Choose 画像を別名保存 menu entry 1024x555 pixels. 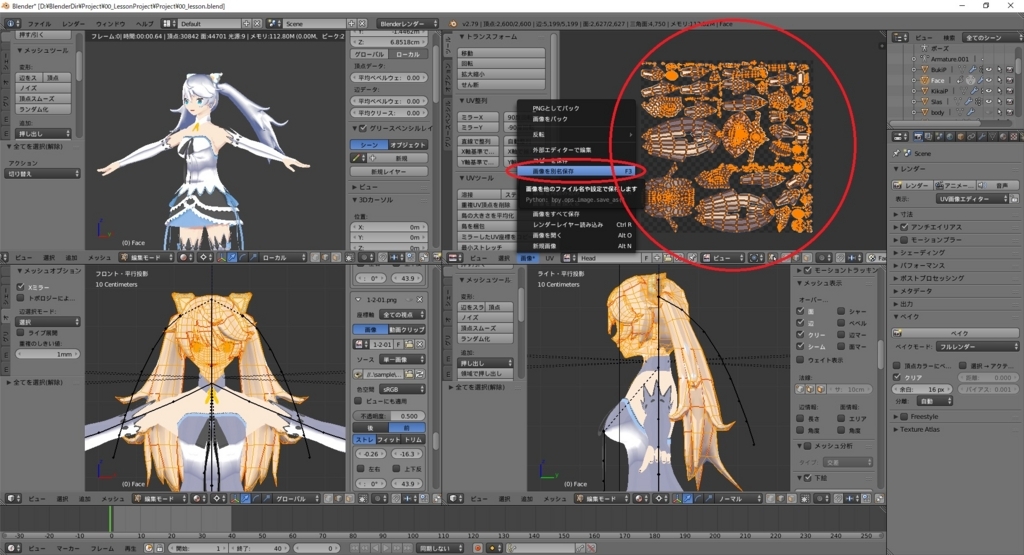pyautogui.click(x=575, y=171)
